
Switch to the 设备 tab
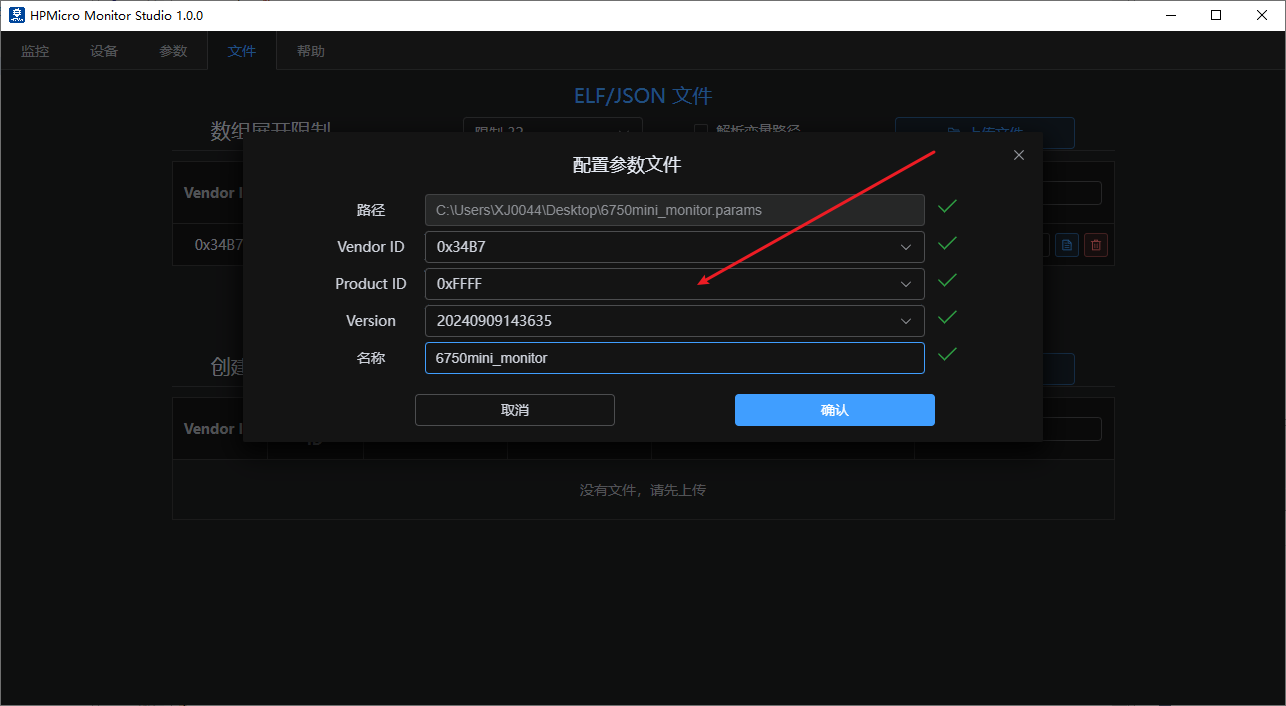pyautogui.click(x=104, y=51)
